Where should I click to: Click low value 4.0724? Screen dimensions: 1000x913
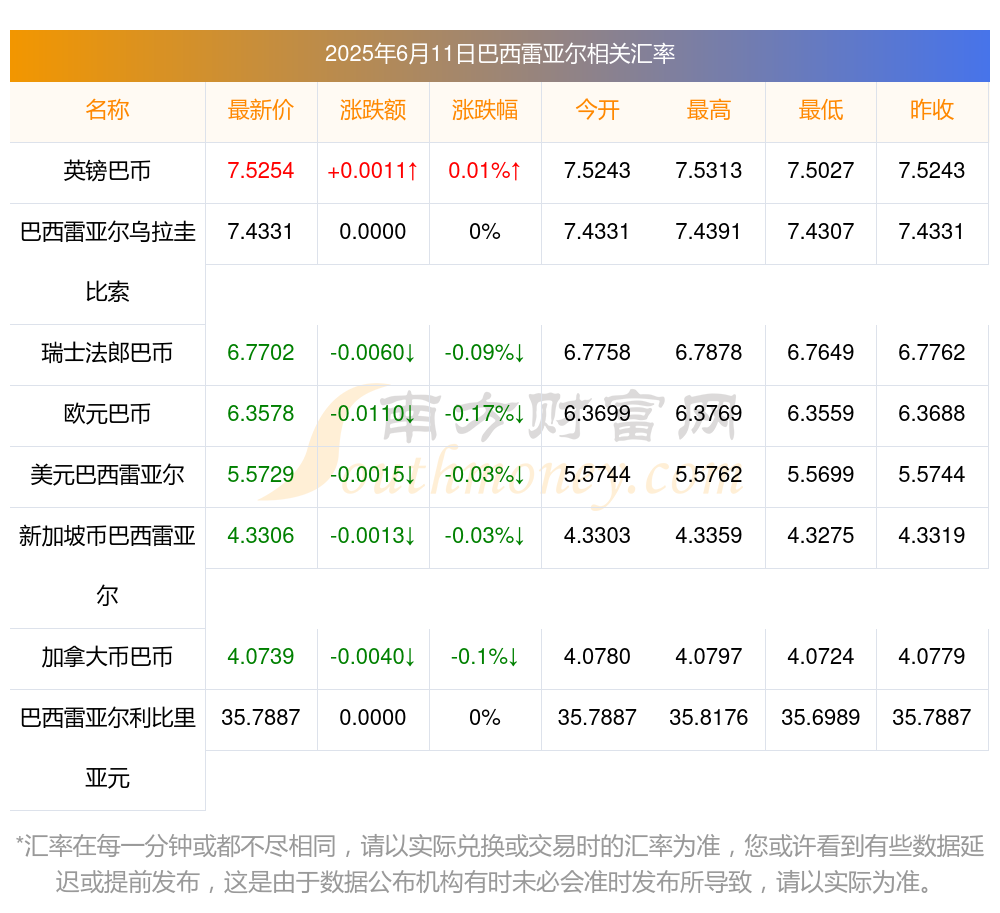(x=821, y=657)
